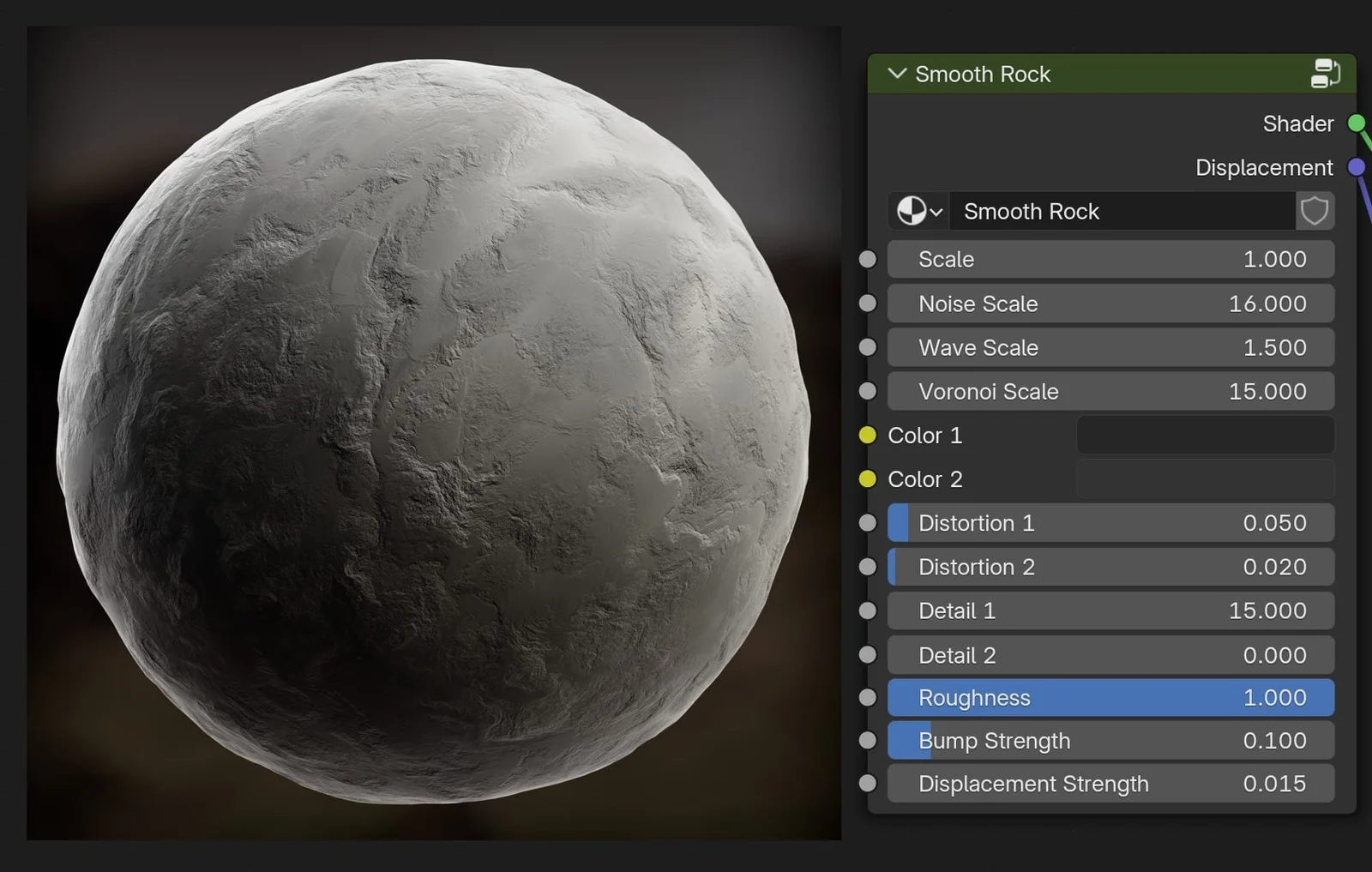Click the node group edit icon in the header
This screenshot has height=872, width=1372.
click(x=1326, y=74)
